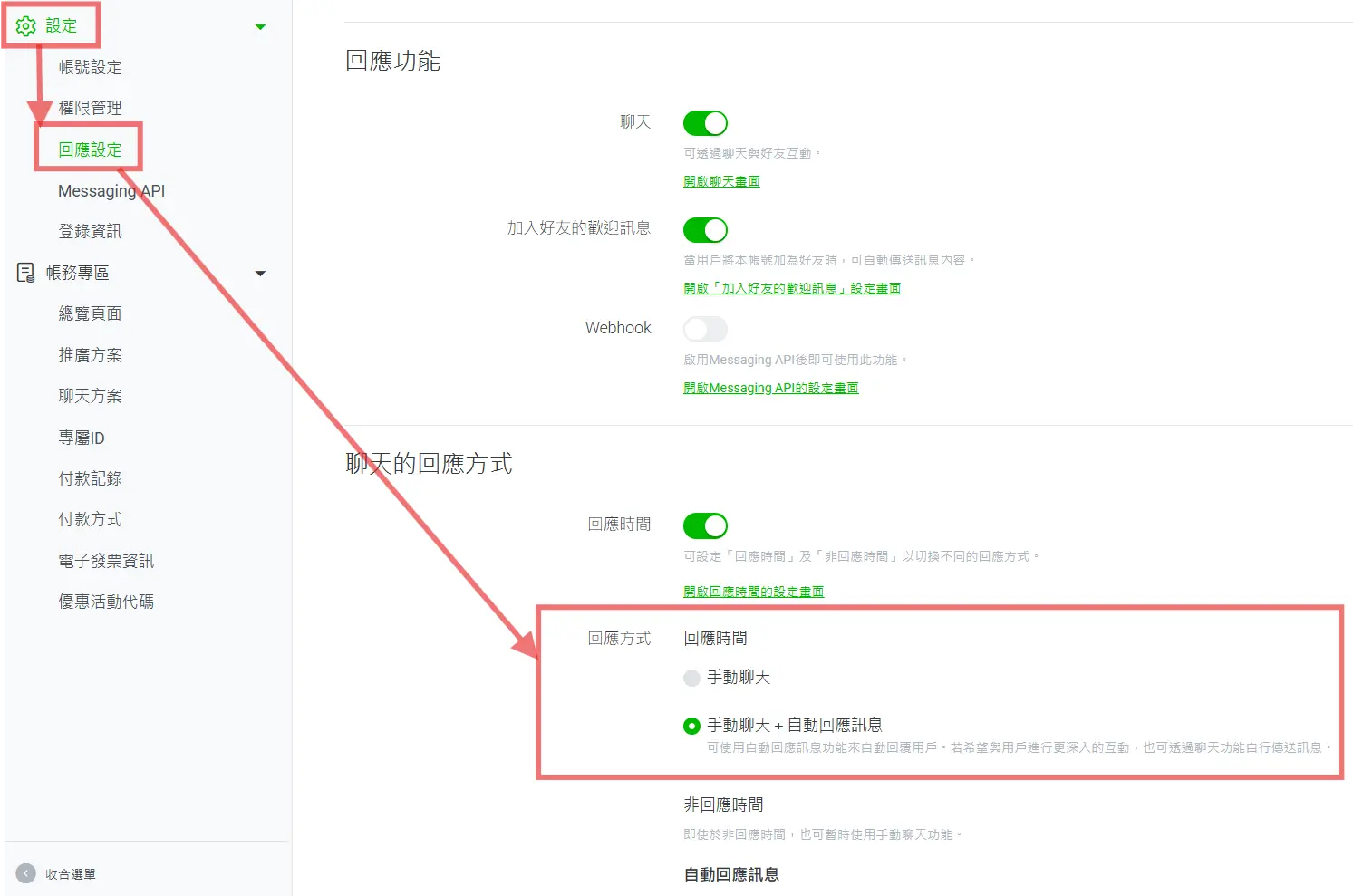Viewport: 1353px width, 896px height.
Task: Click the 設定 gear icon
Action: coord(25,25)
